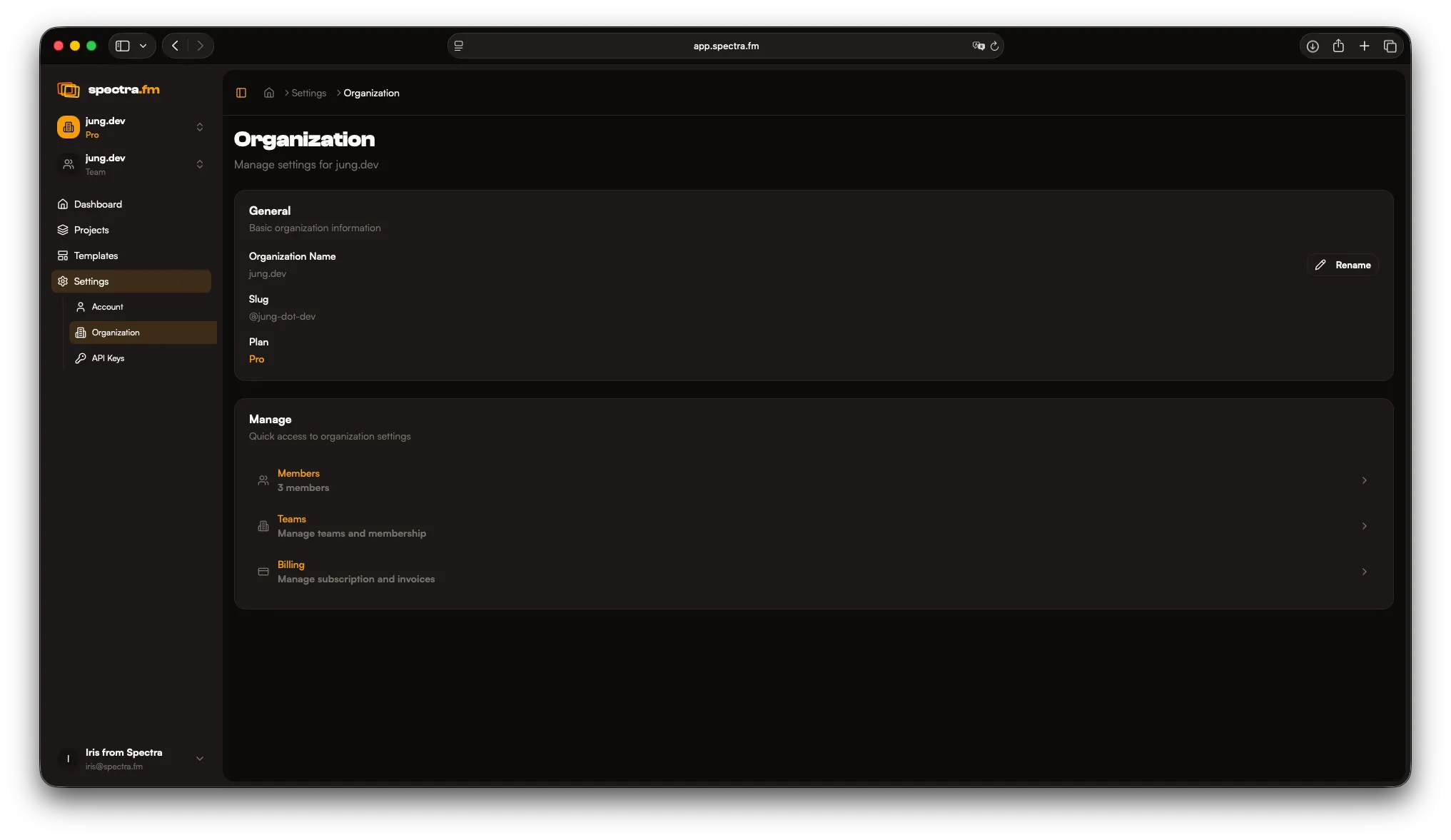The height and width of the screenshot is (840, 1451).
Task: Expand the jung.dev Pro organization switcher
Action: [x=199, y=127]
